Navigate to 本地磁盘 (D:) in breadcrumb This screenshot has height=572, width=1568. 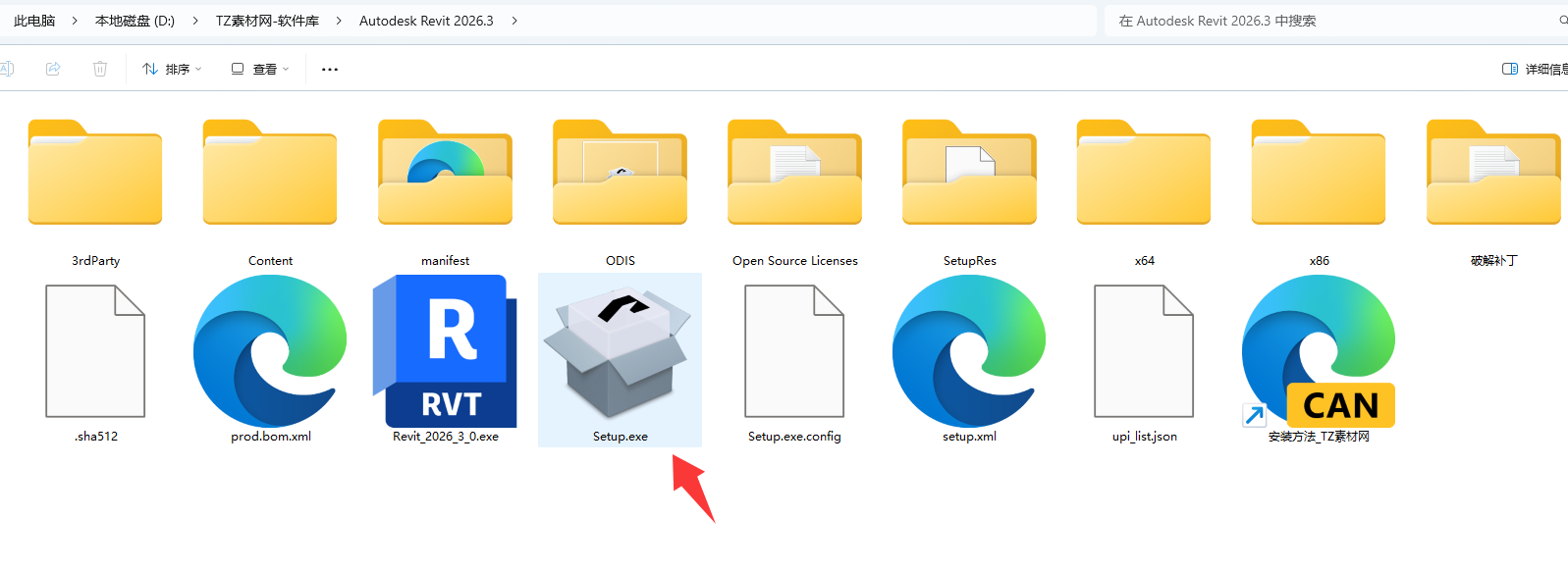pyautogui.click(x=135, y=21)
